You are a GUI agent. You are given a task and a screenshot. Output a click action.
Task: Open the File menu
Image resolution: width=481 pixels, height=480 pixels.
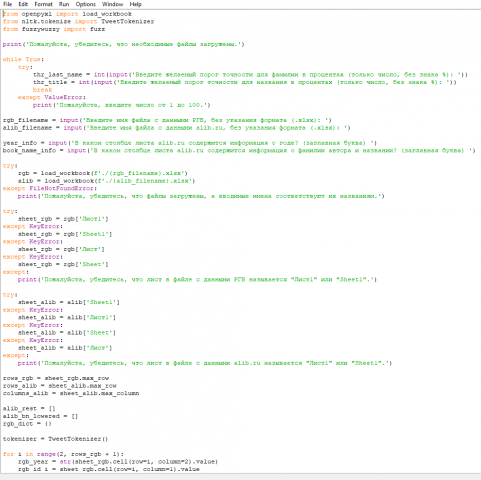coord(7,4)
